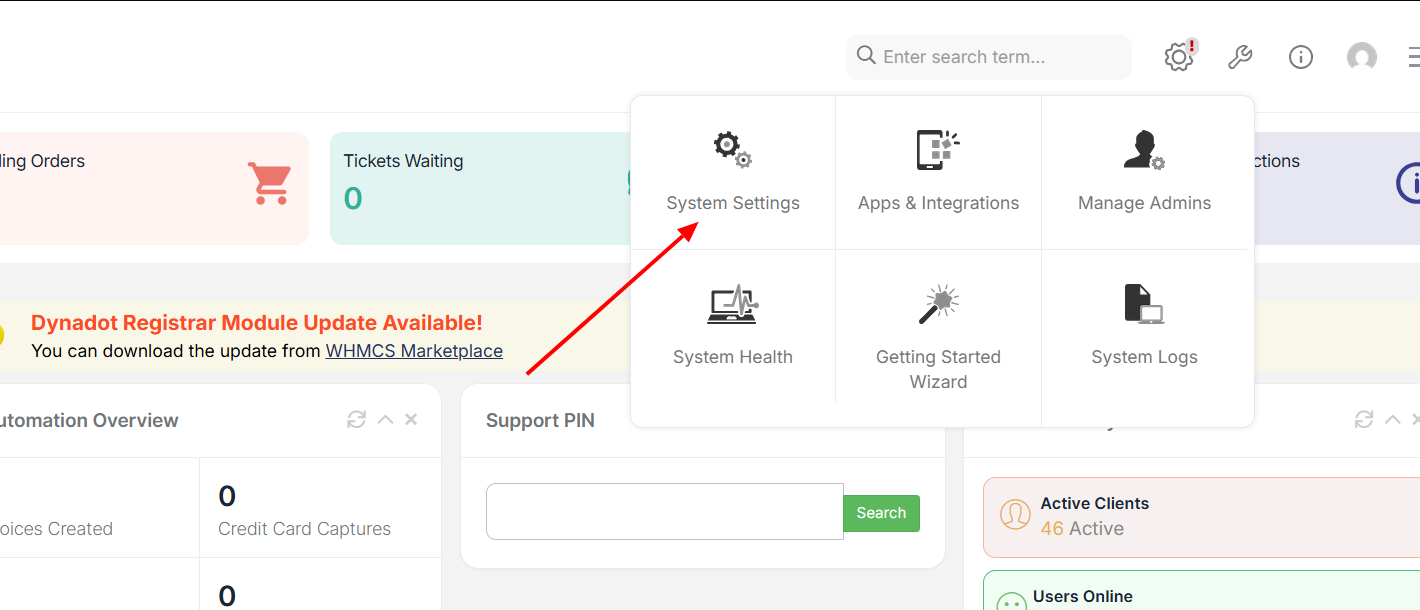This screenshot has height=610, width=1420.
Task: Refresh the Automation Overview widget
Action: (356, 420)
